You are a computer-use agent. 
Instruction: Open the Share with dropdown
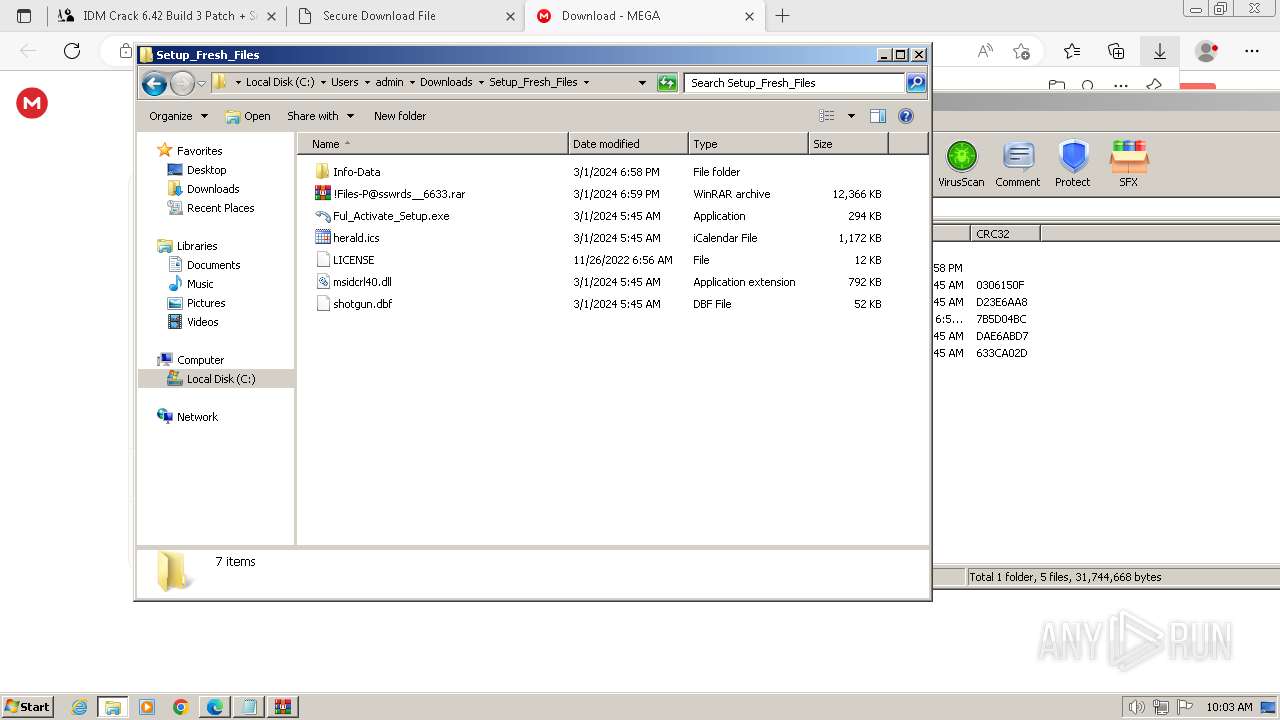[320, 116]
